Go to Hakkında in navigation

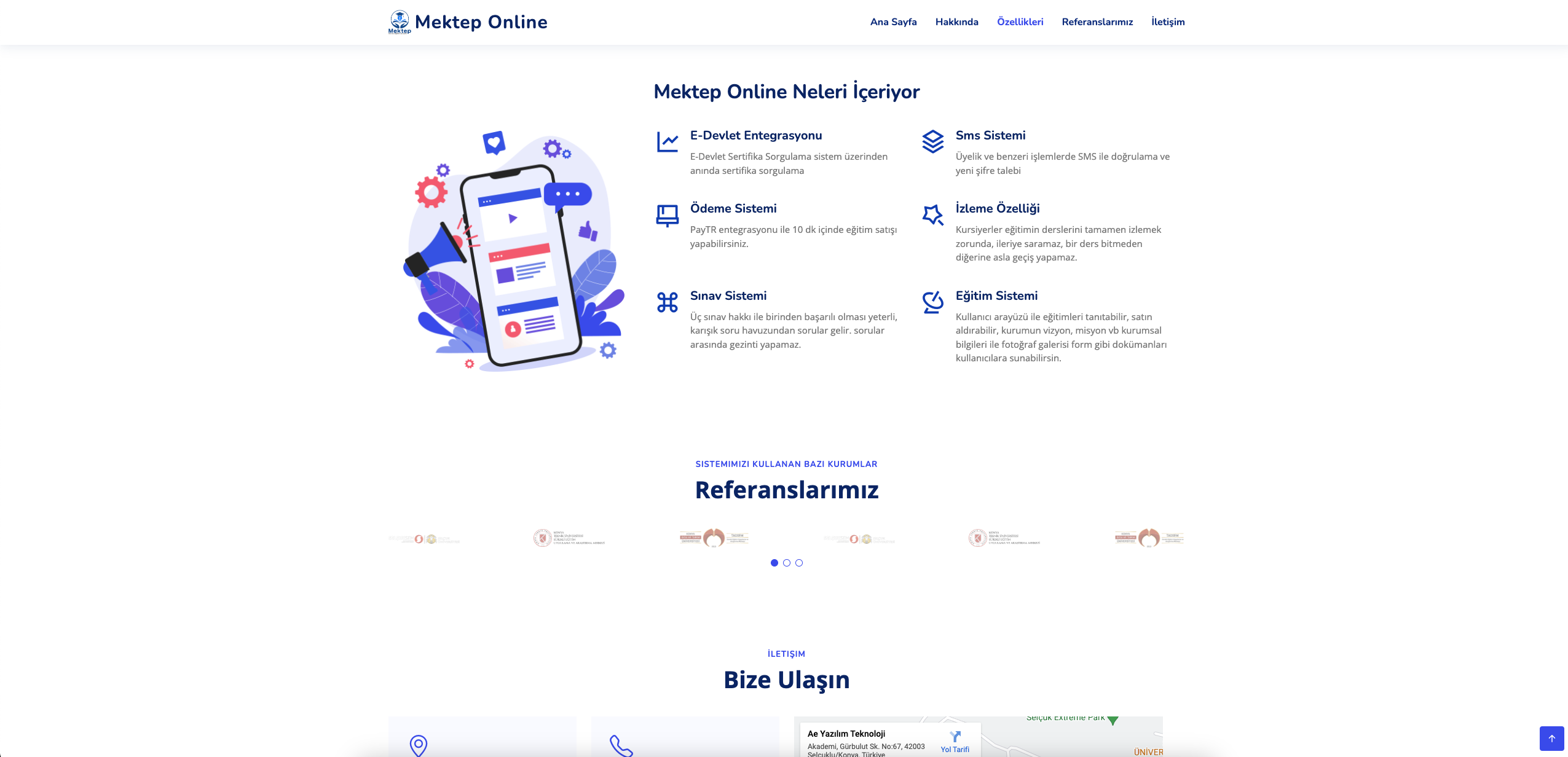tap(956, 22)
